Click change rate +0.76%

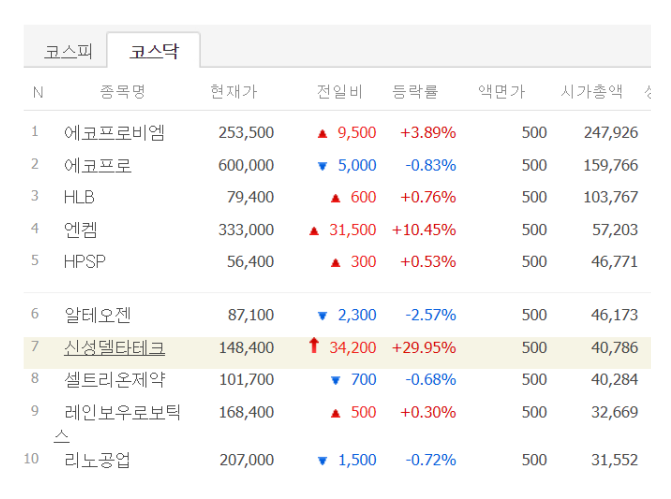coord(428,197)
